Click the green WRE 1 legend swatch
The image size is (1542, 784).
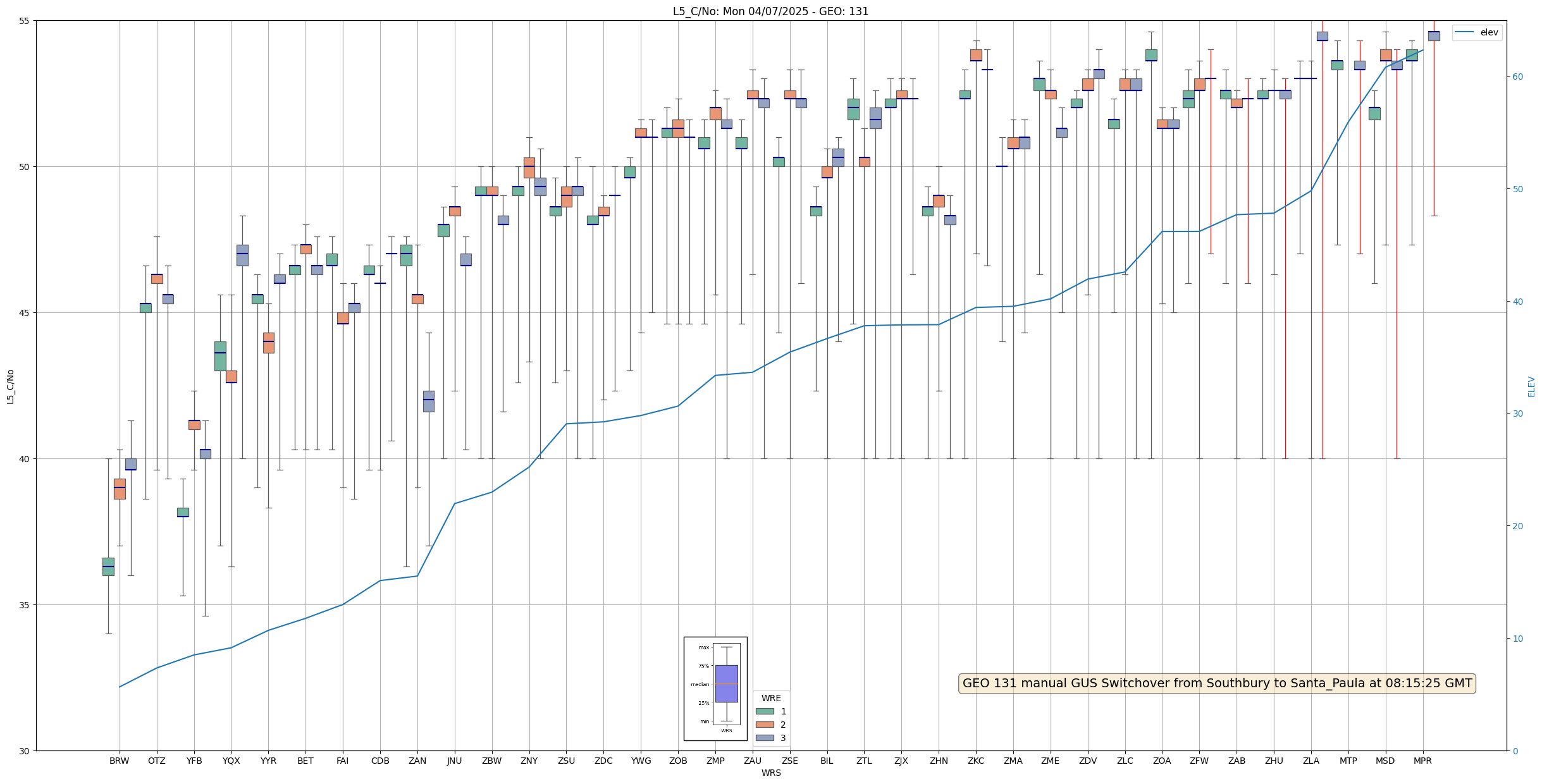point(764,711)
